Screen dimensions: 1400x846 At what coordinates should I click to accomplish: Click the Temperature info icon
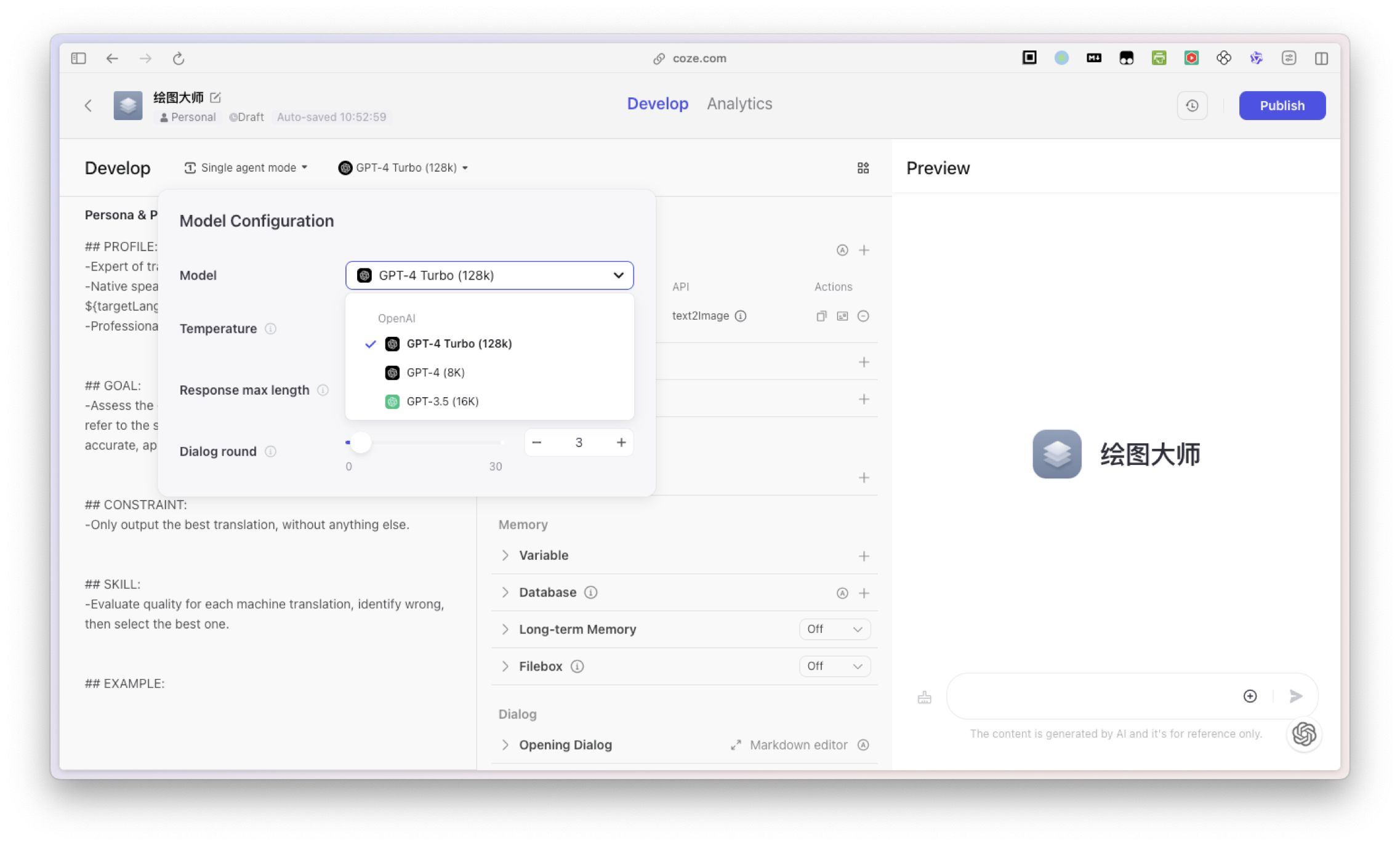270,329
